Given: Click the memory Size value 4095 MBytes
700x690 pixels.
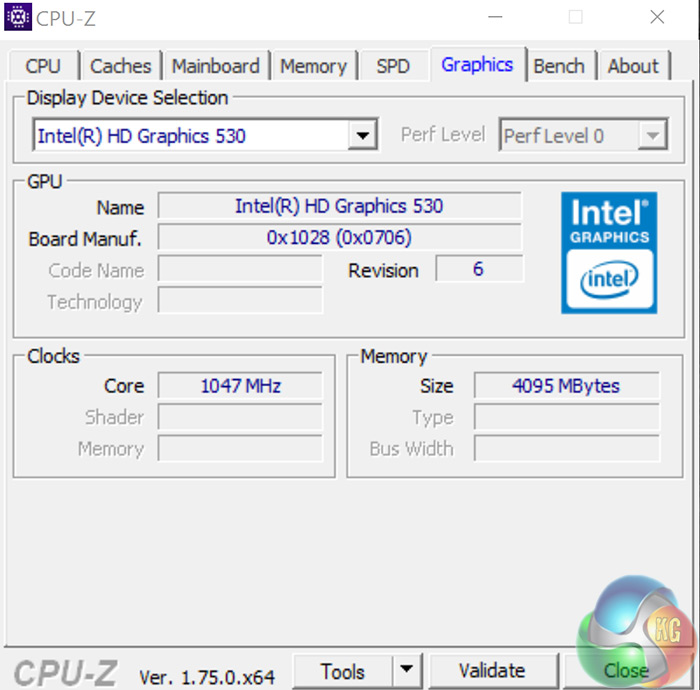Looking at the screenshot, I should point(566,386).
